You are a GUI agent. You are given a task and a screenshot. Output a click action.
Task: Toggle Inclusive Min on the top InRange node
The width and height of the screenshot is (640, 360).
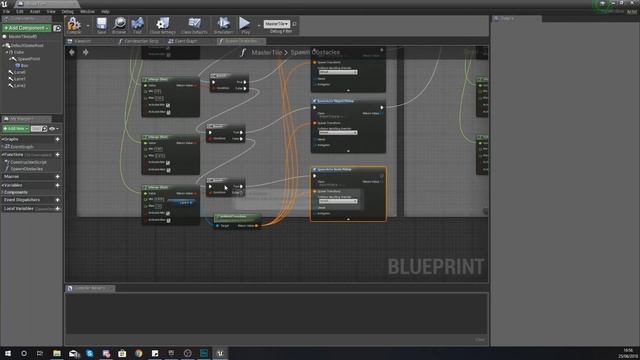[x=168, y=105]
